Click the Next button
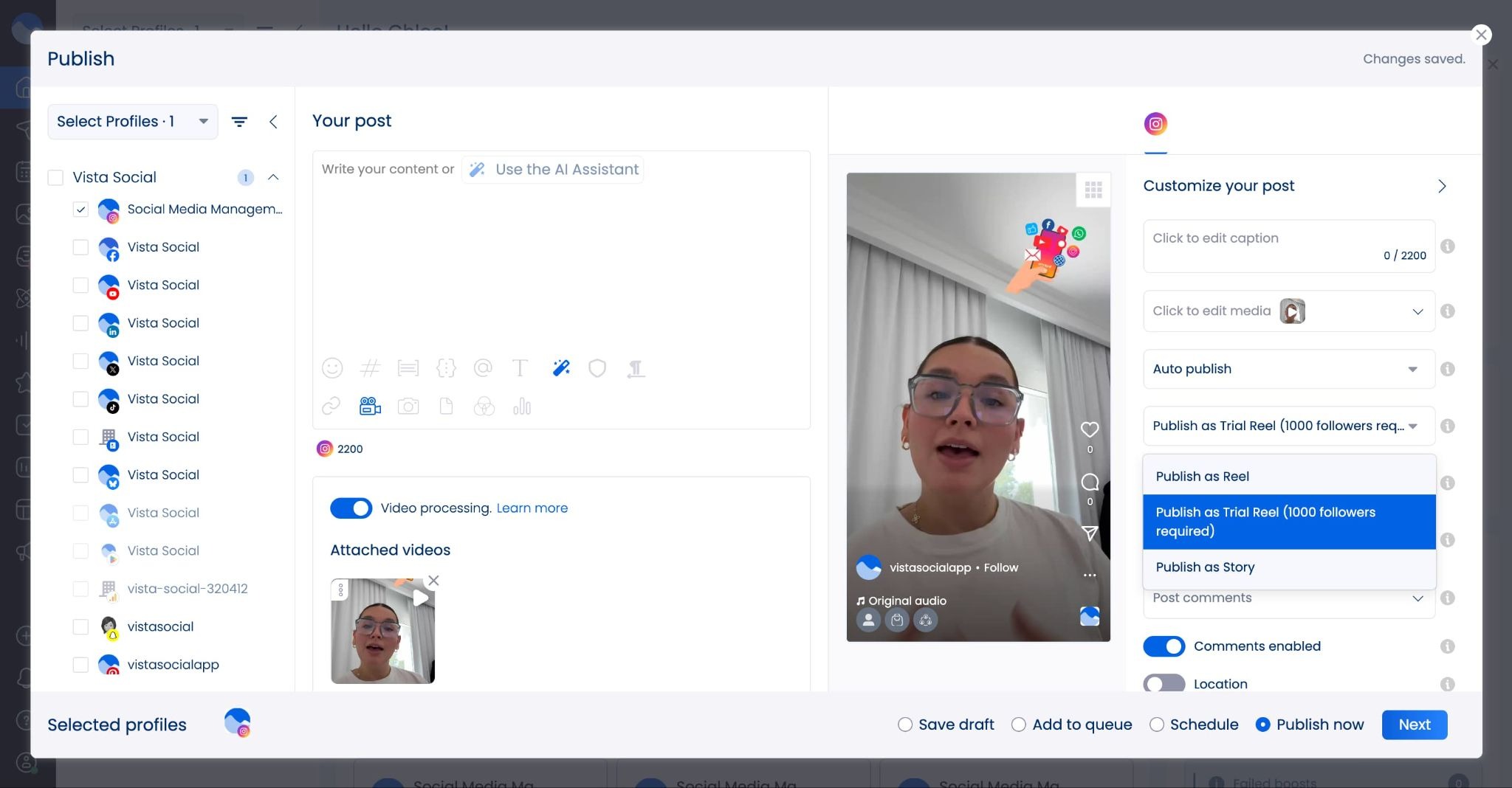 [x=1414, y=725]
